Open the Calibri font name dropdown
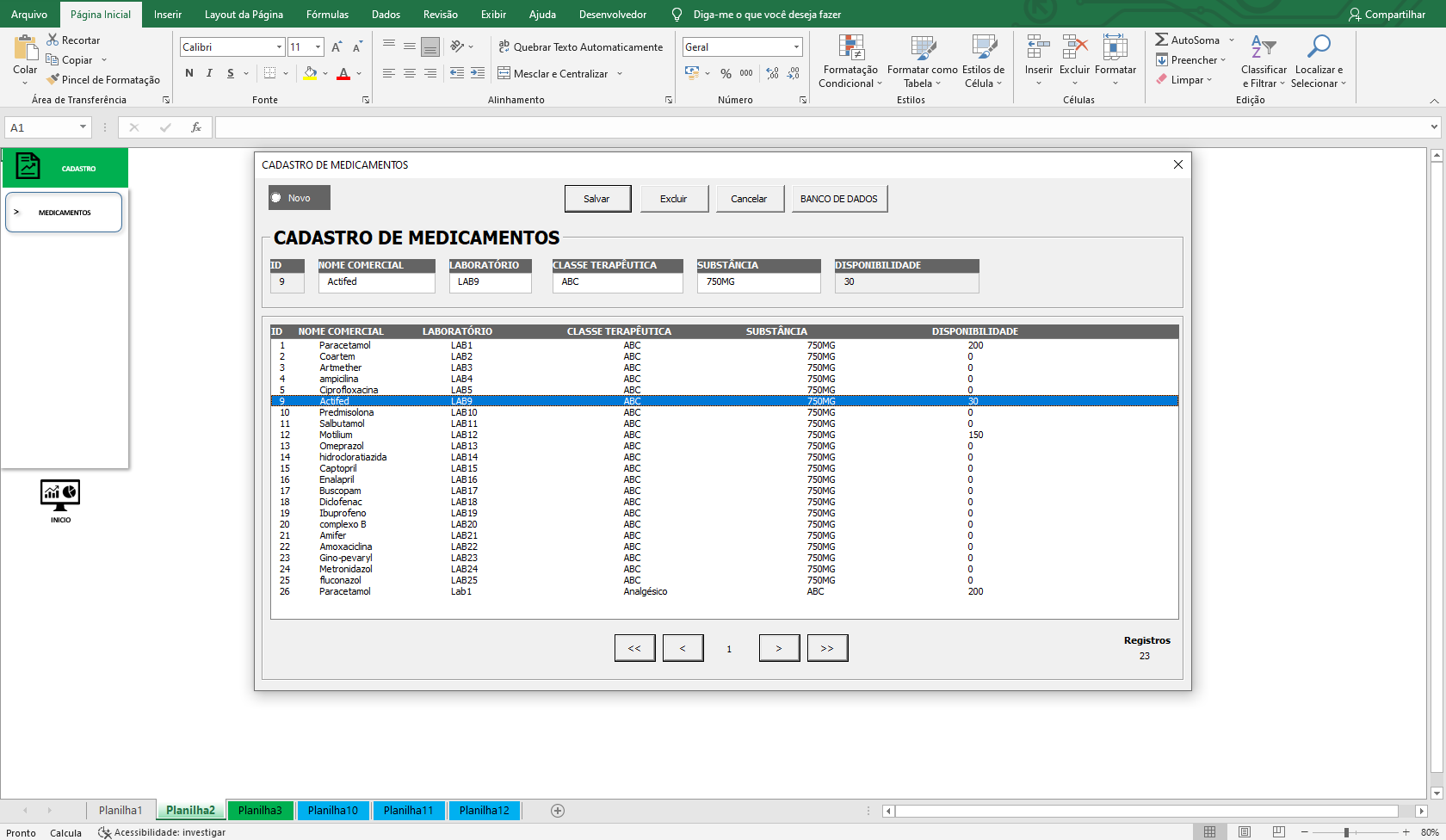This screenshot has height=840, width=1446. (279, 47)
